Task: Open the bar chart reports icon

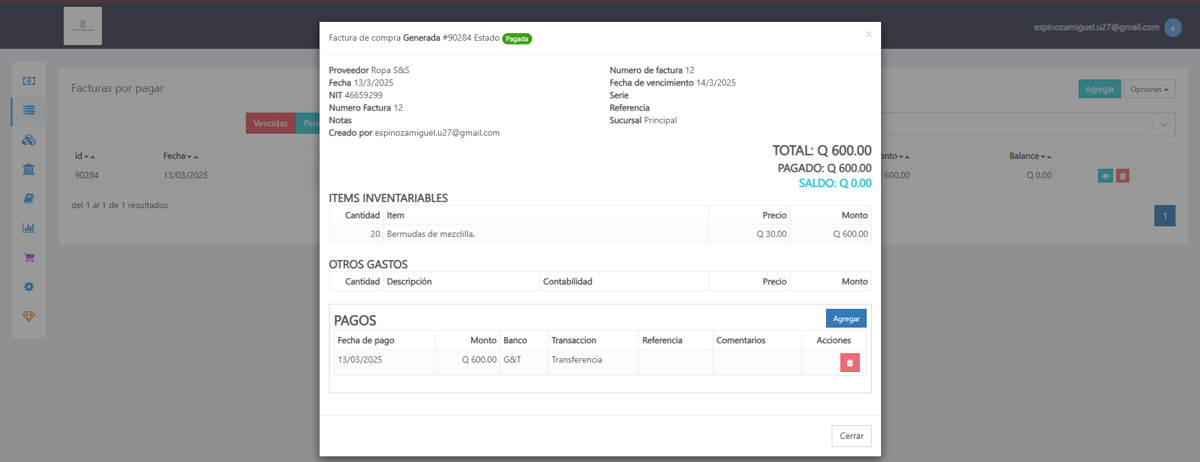Action: point(29,228)
